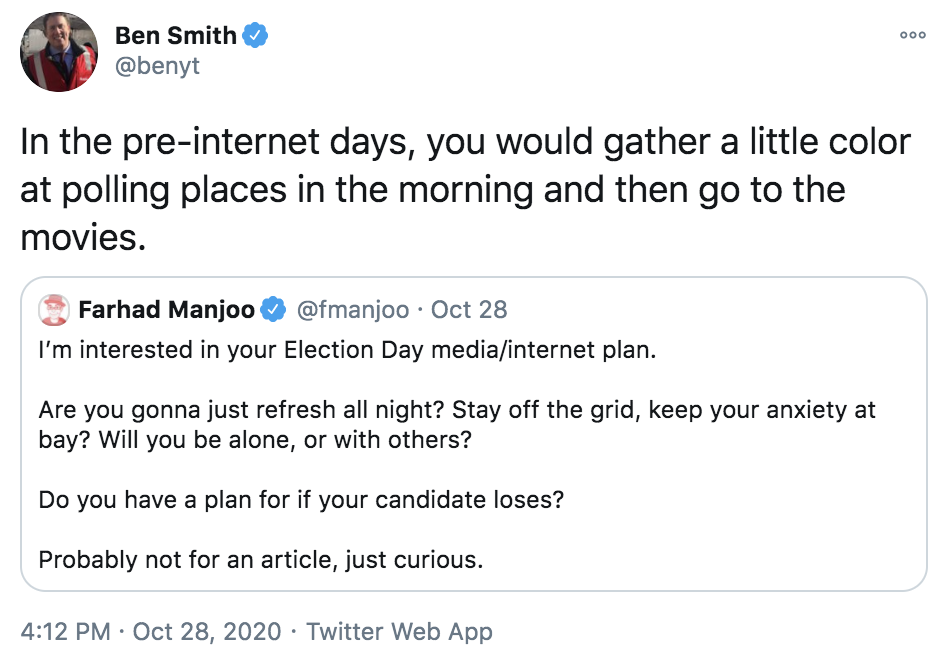This screenshot has height=656, width=942.
Task: Open Farhad Manjoo's name in quoted tweet
Action: coord(167,310)
